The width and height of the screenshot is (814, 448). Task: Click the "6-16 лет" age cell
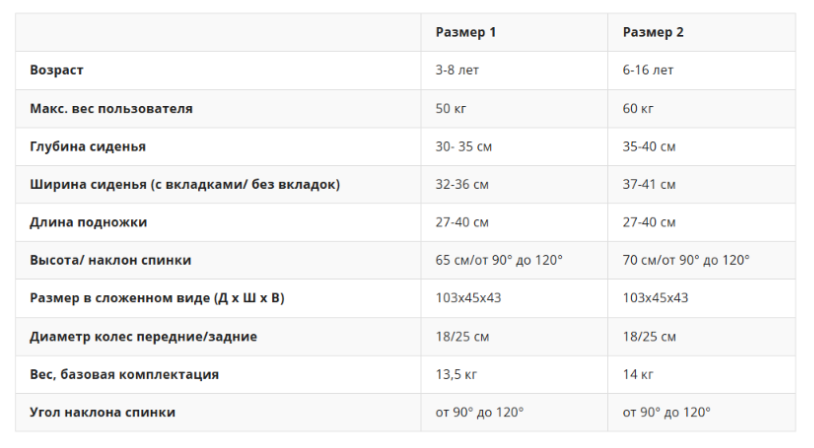(648, 70)
